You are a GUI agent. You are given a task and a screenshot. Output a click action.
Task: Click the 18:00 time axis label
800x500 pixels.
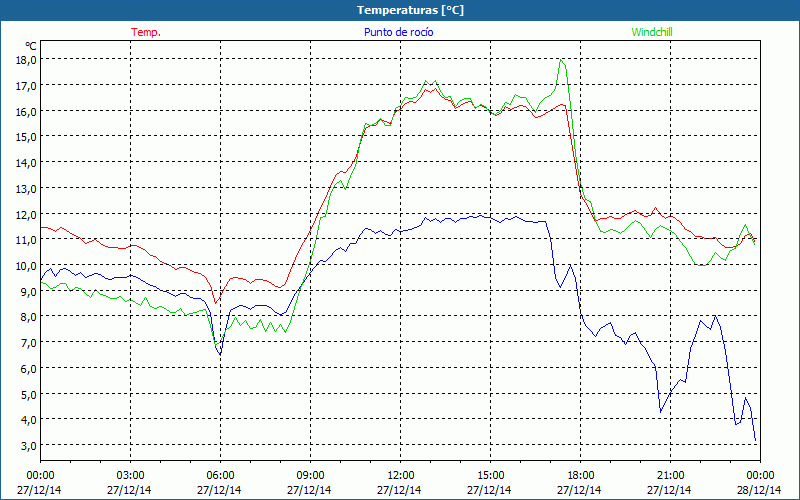(x=581, y=476)
